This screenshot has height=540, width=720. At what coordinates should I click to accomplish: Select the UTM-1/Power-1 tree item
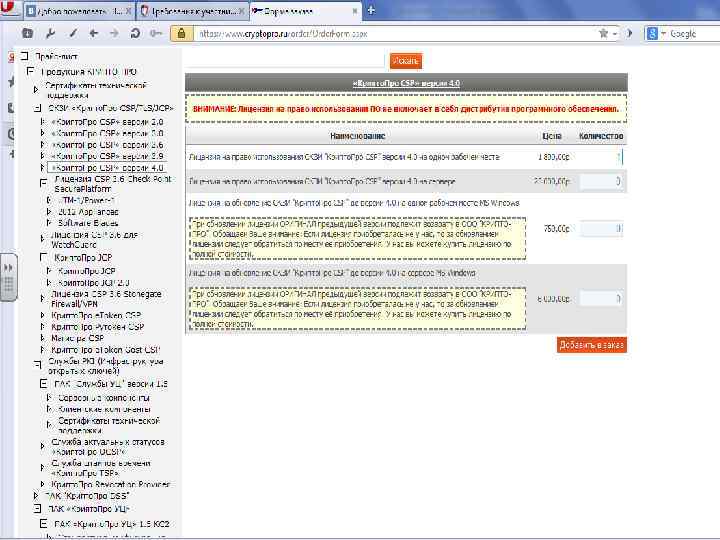click(86, 200)
